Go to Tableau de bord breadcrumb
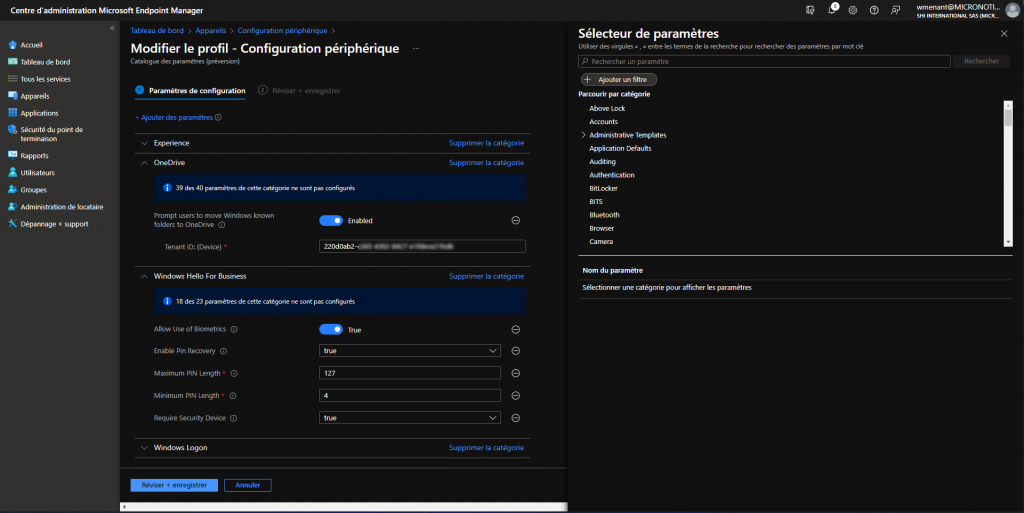The height and width of the screenshot is (513, 1024). 157,31
